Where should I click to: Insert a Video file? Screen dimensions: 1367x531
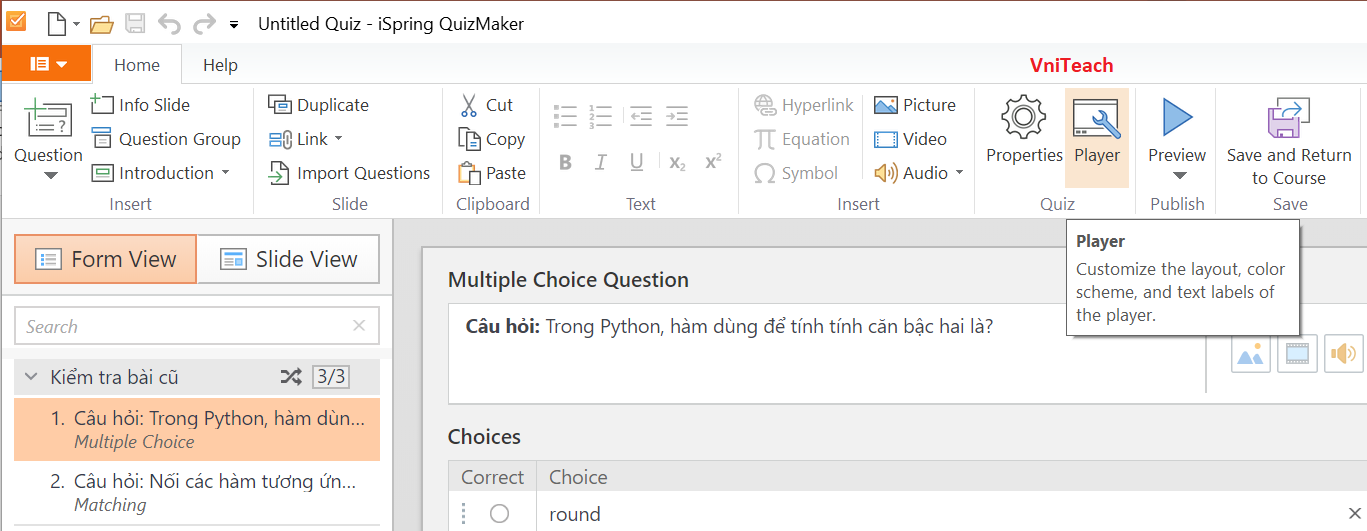tap(910, 139)
